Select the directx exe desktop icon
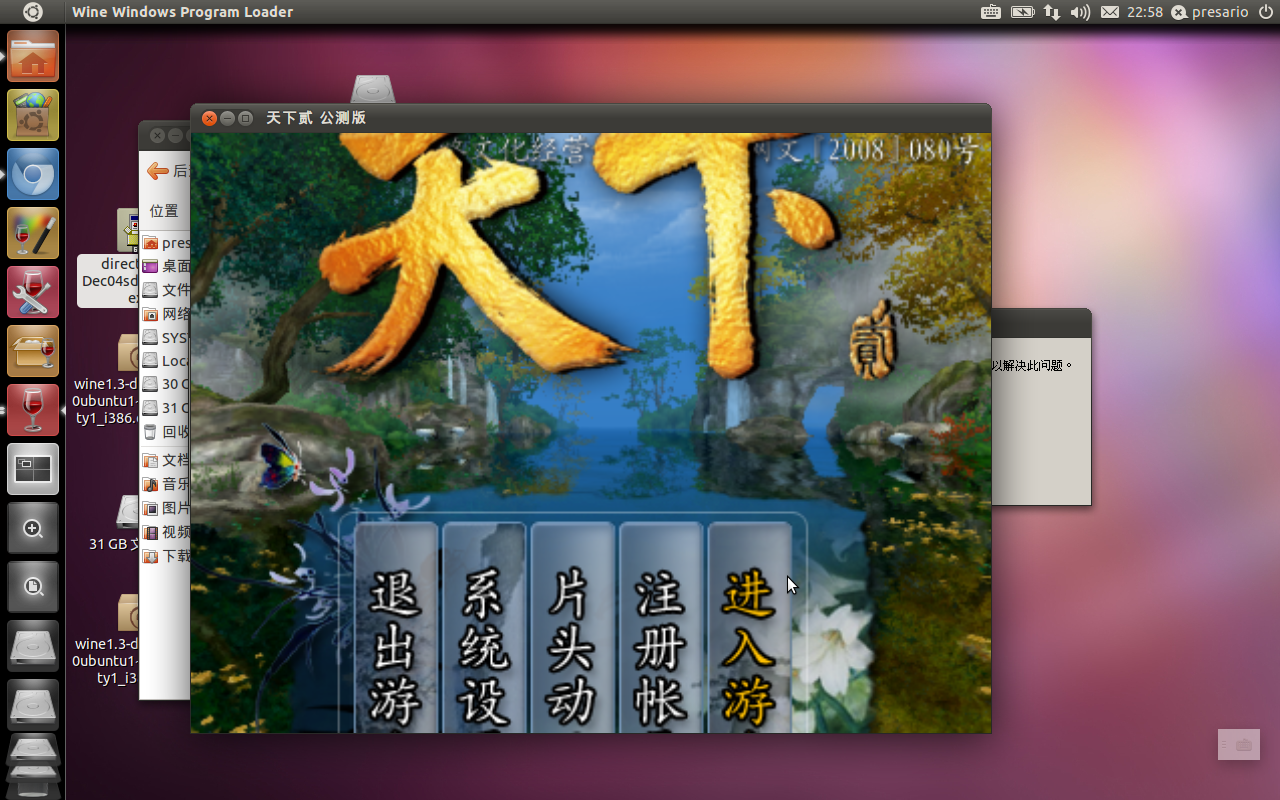Viewport: 1280px width, 800px height. pyautogui.click(x=109, y=256)
